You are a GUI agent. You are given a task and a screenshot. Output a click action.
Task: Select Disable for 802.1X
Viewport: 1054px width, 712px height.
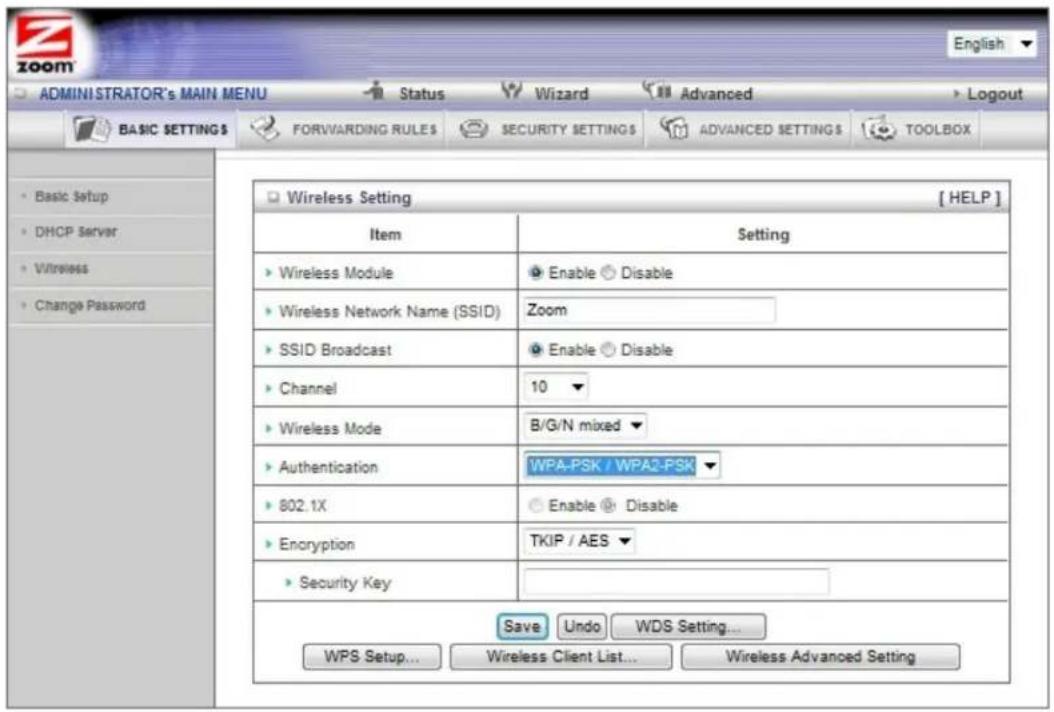(x=608, y=506)
